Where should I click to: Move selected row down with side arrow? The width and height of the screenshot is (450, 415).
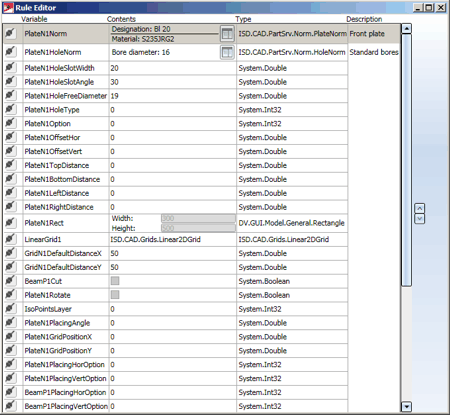point(419,219)
